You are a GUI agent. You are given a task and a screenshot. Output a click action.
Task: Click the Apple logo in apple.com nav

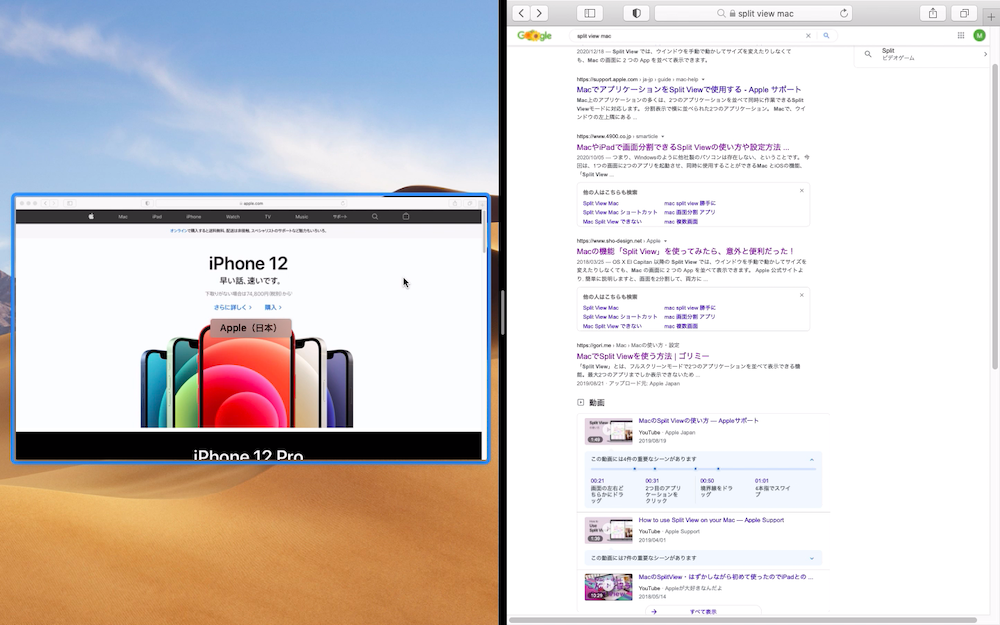(91, 217)
